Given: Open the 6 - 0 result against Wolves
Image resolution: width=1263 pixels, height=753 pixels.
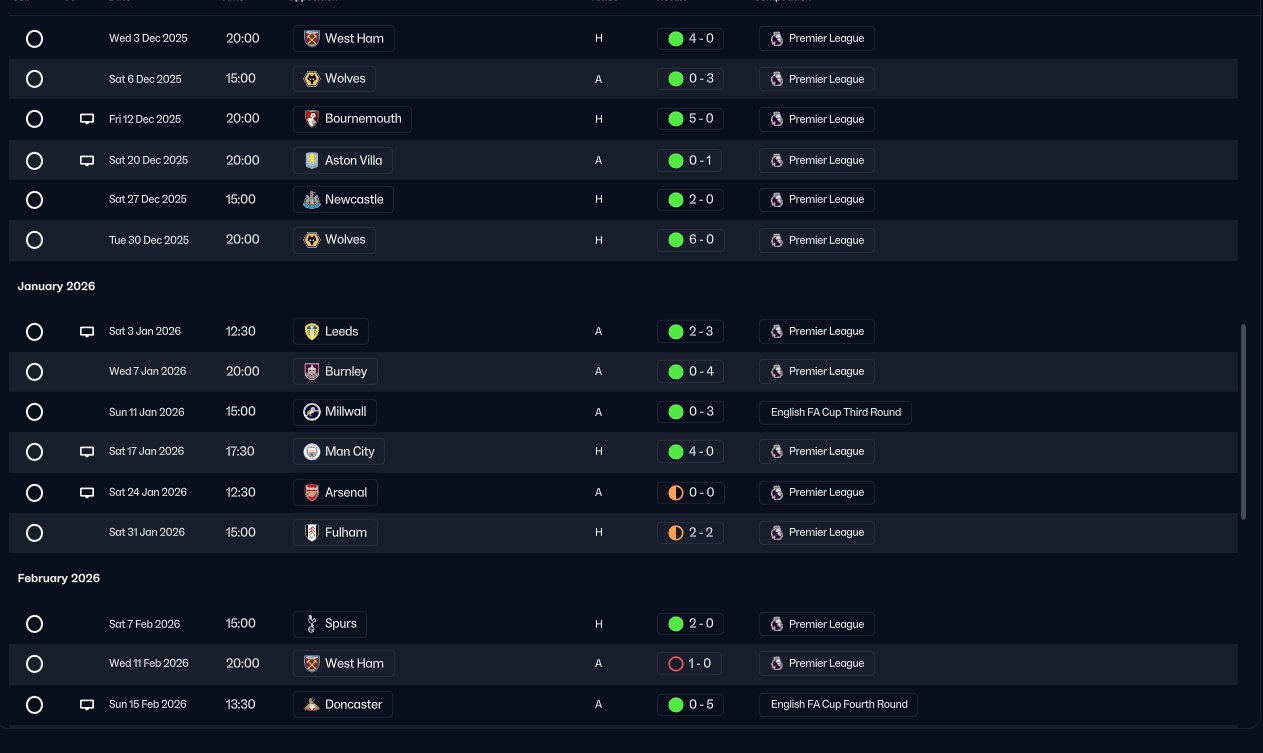Looking at the screenshot, I should click(691, 240).
